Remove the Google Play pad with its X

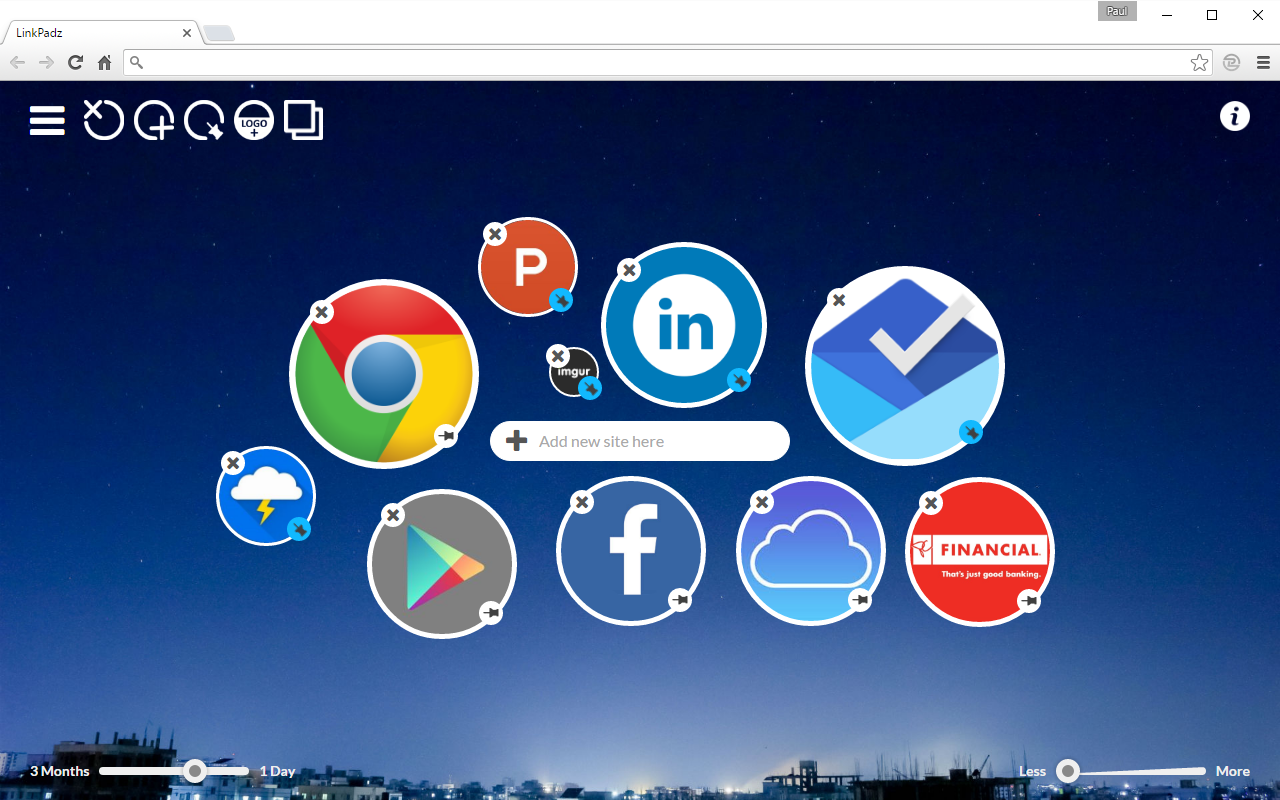393,515
